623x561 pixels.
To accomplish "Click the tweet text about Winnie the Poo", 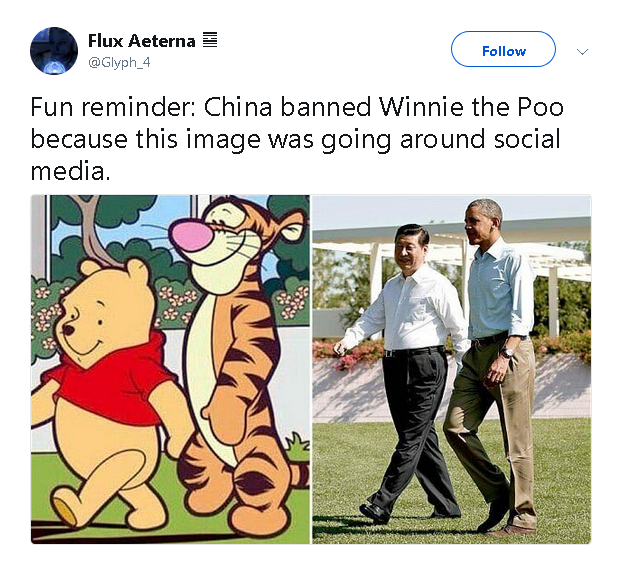I will point(297,139).
